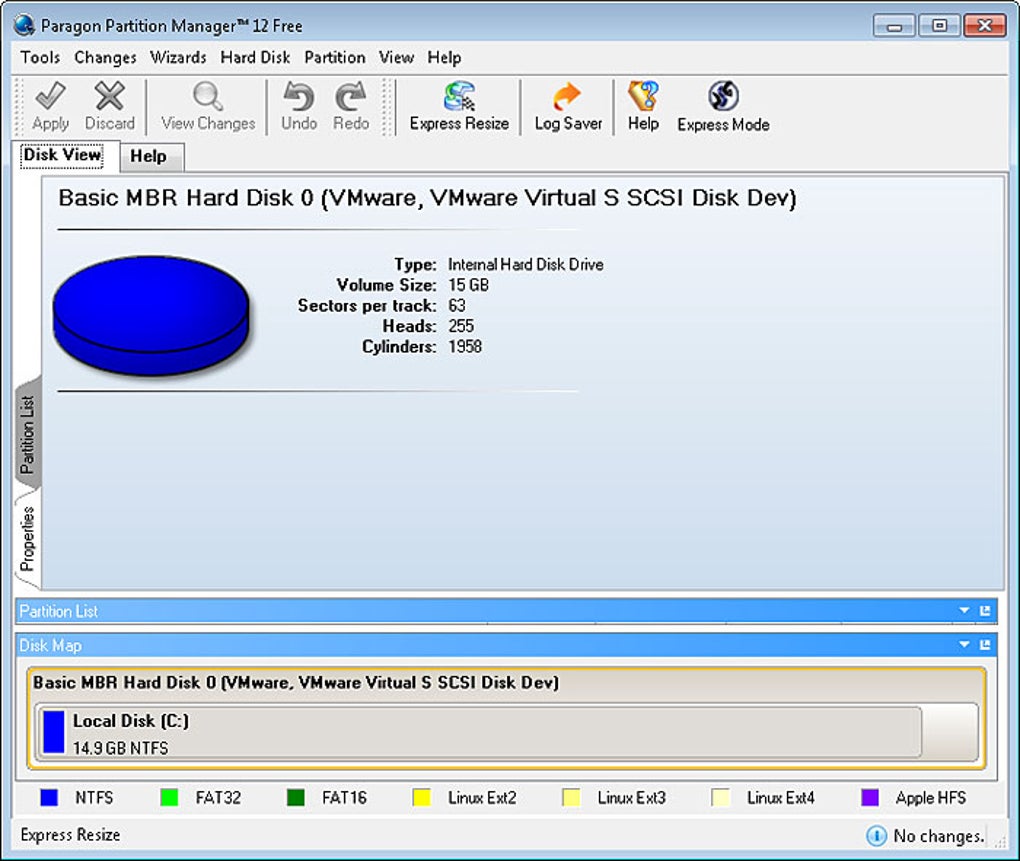Click the Basic MBR Hard Disk 0 heading
The image size is (1020, 861).
(x=427, y=198)
